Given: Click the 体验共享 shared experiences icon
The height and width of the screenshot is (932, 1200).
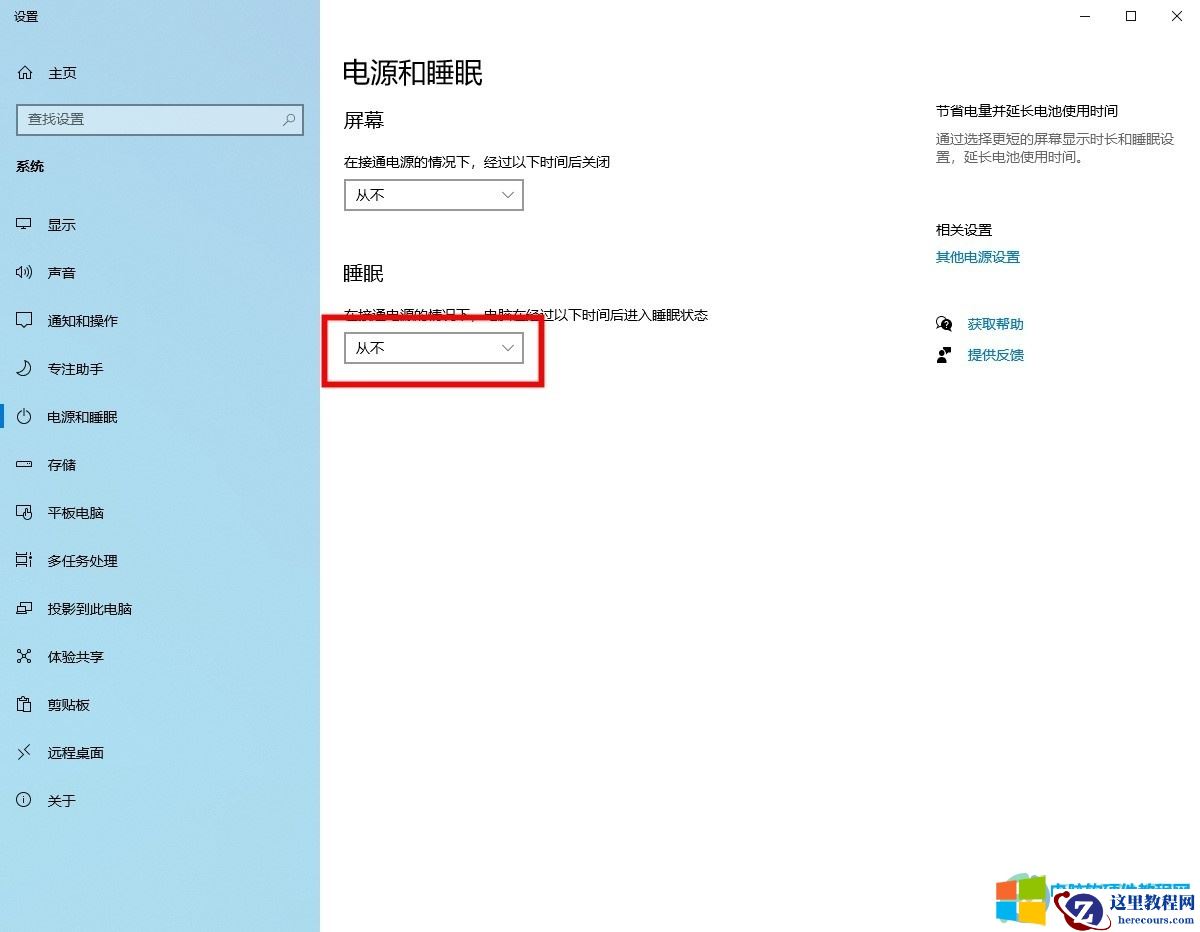Looking at the screenshot, I should point(24,656).
